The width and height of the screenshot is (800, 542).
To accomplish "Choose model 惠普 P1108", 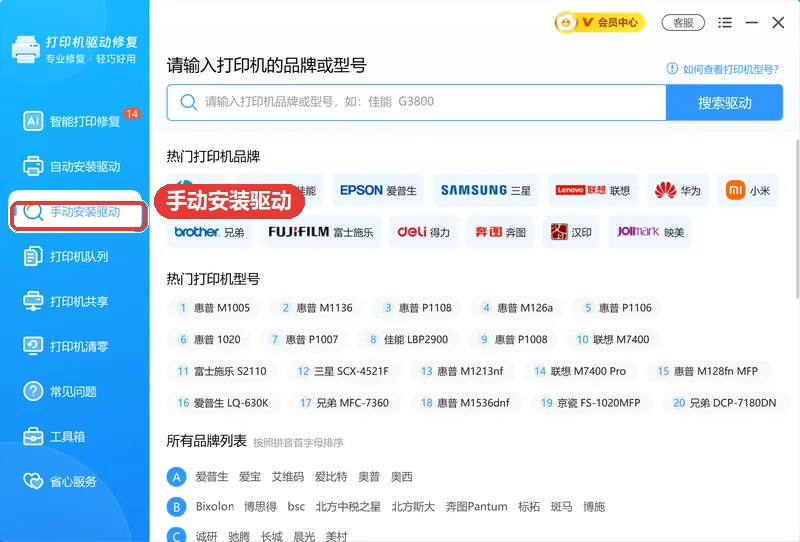I will [x=417, y=308].
